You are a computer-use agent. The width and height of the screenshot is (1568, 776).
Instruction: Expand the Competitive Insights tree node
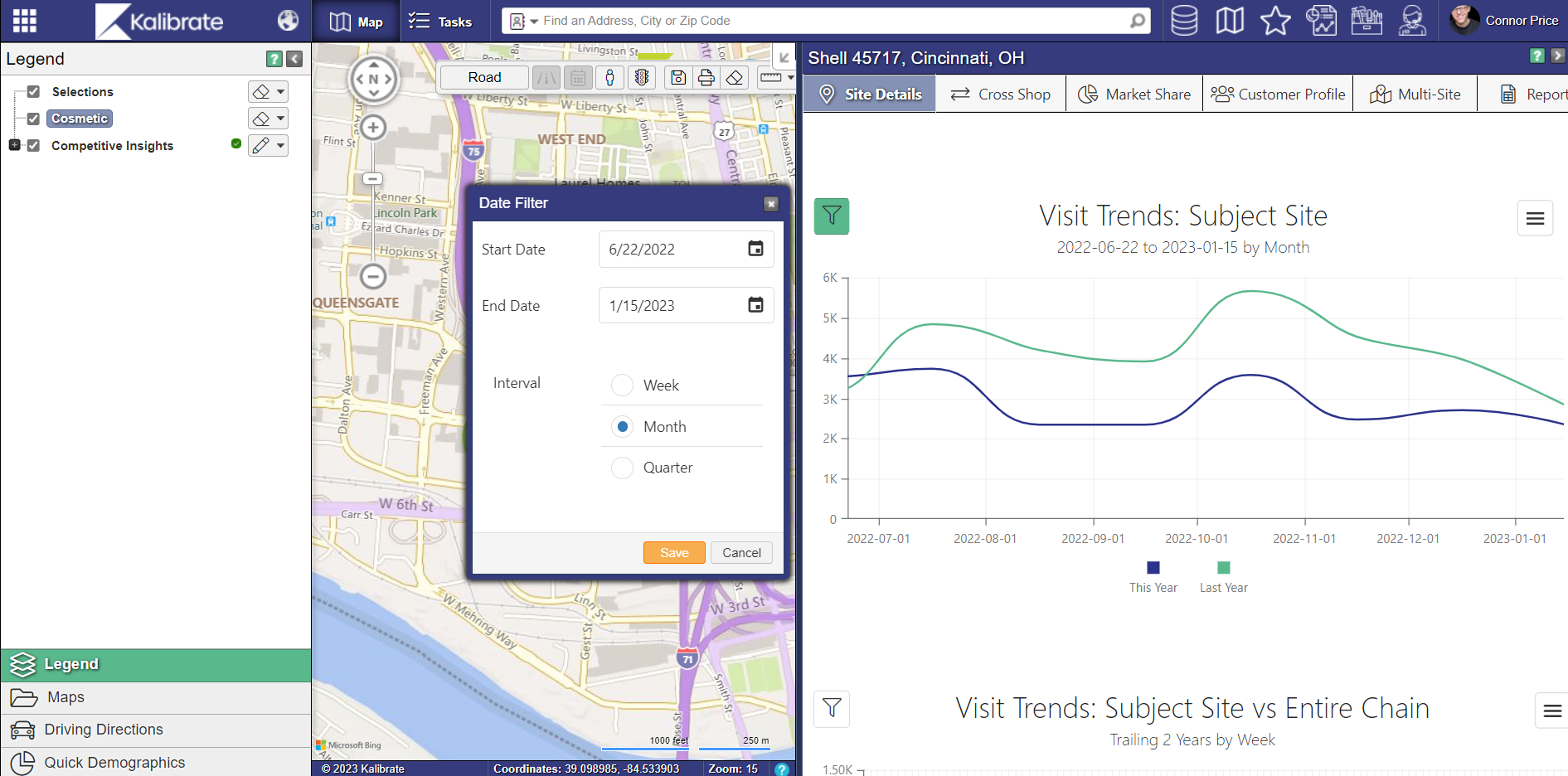point(14,145)
